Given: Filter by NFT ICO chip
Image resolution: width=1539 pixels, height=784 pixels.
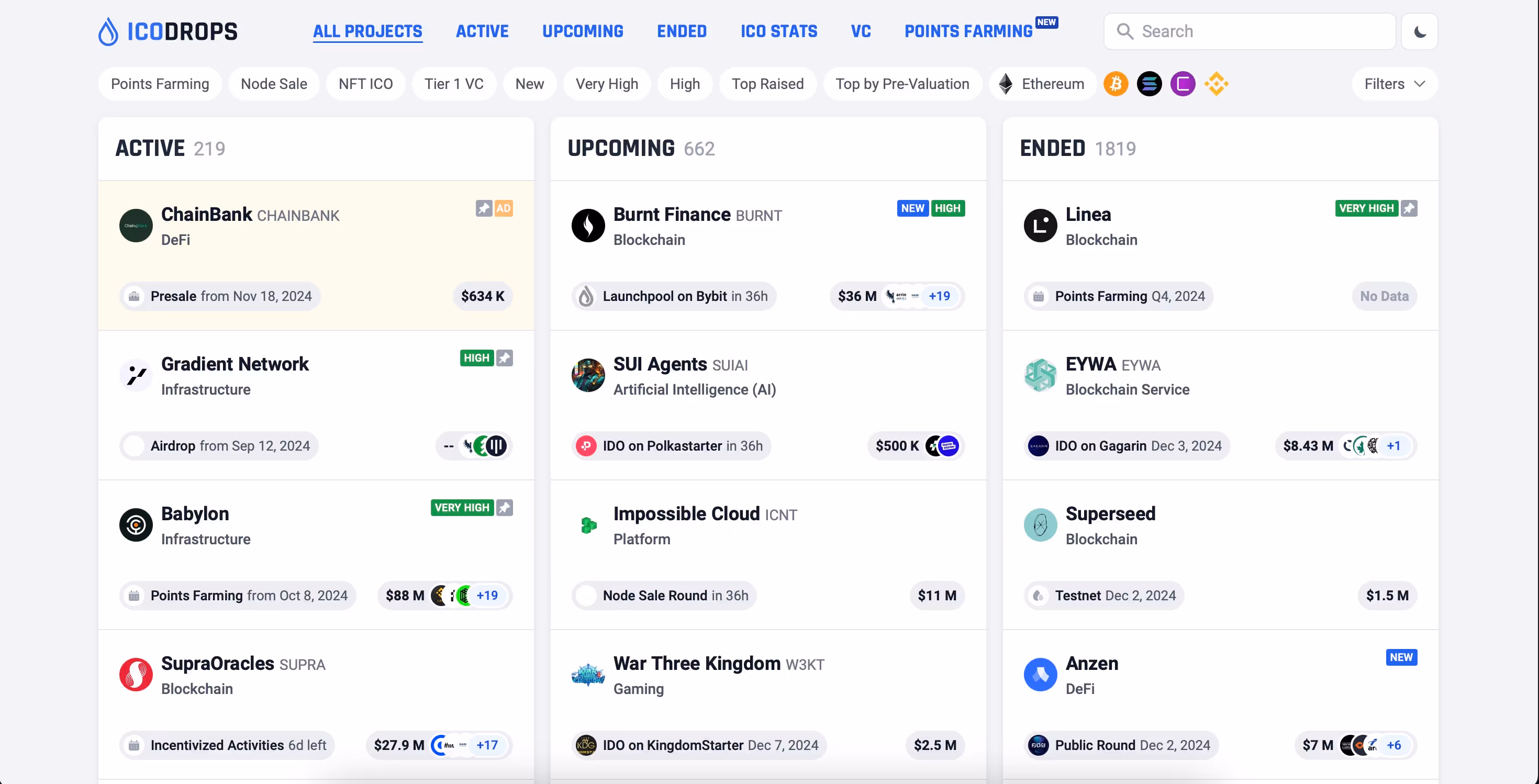Looking at the screenshot, I should coord(365,84).
